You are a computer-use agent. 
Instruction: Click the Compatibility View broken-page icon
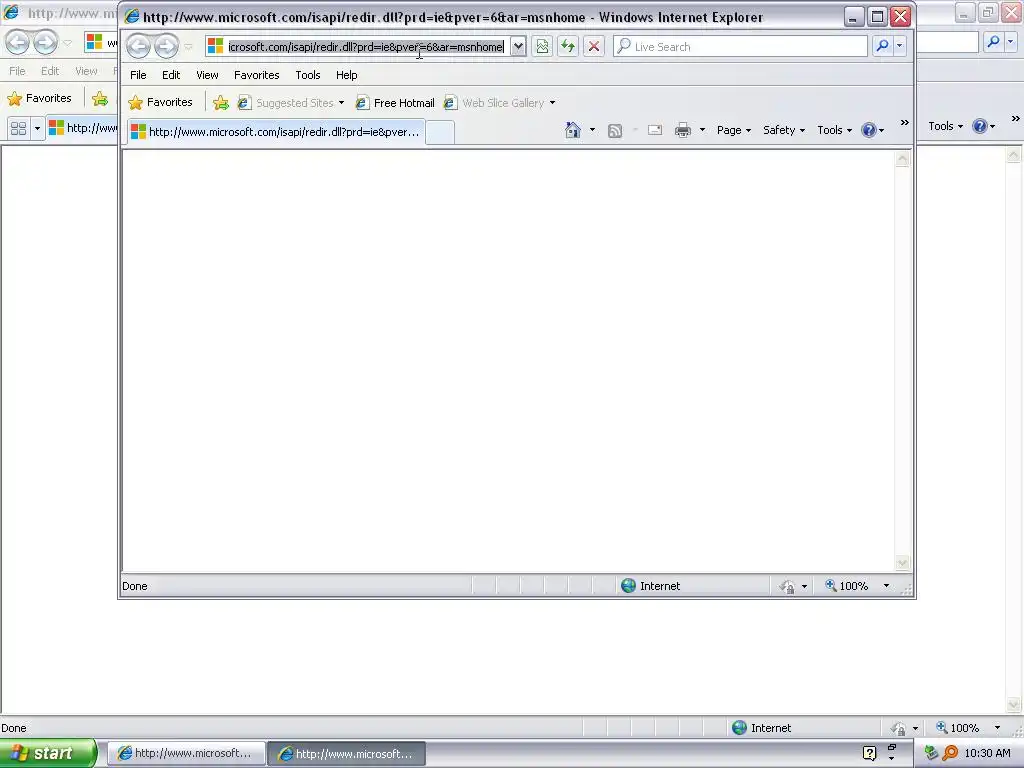point(542,46)
